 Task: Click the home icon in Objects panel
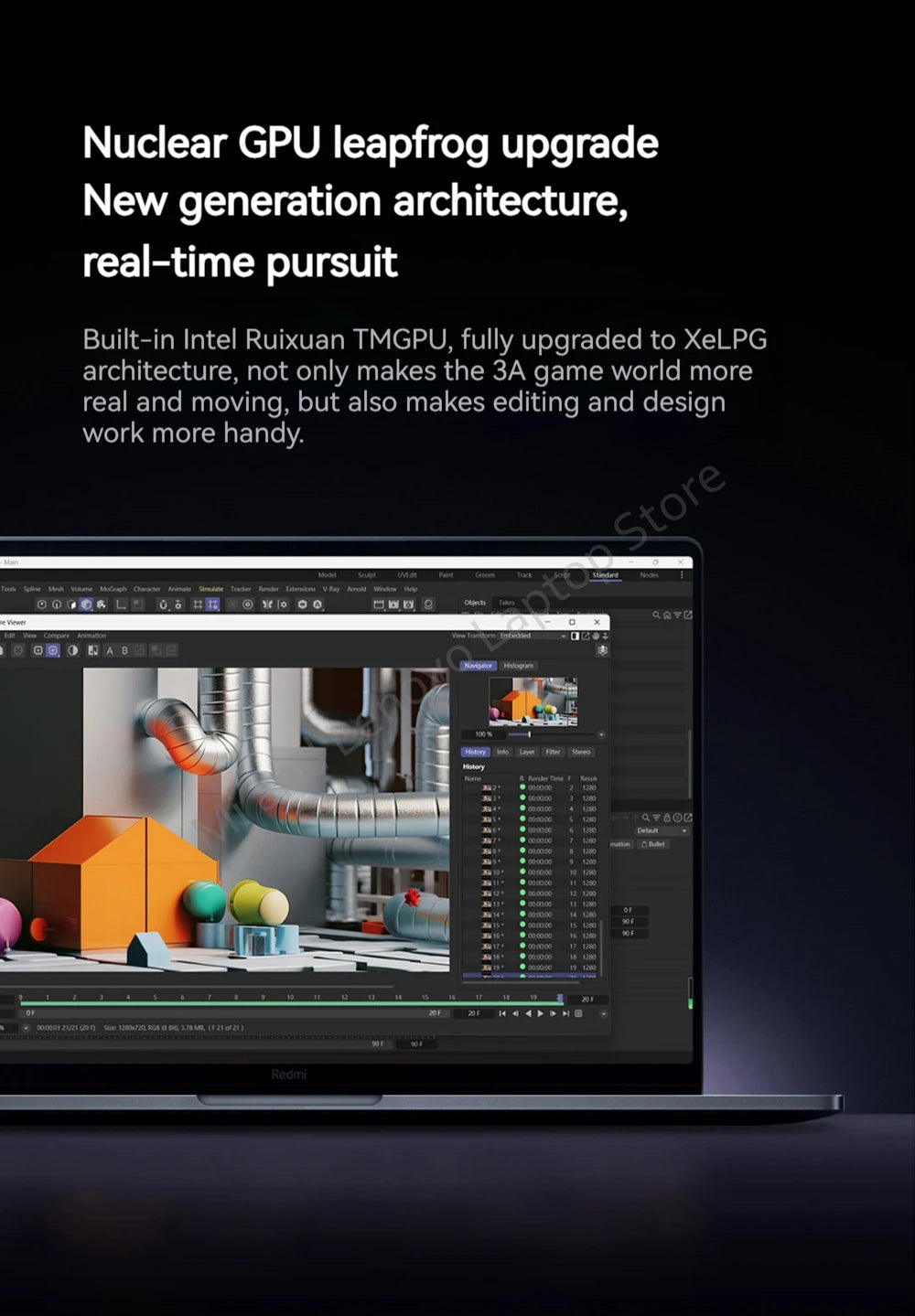tap(667, 615)
